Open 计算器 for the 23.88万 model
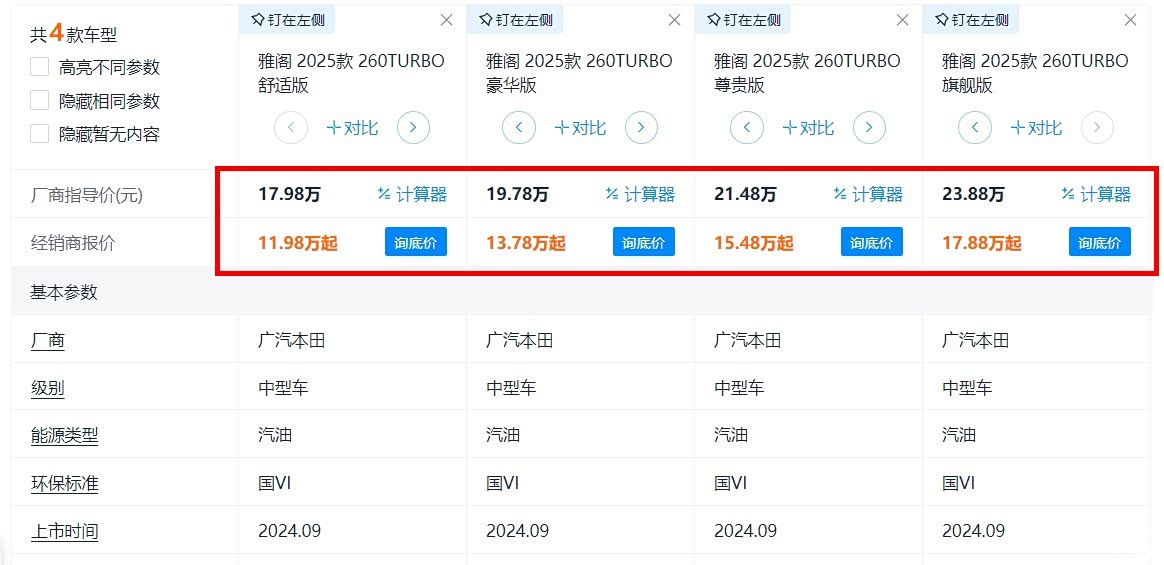Viewport: 1164px width, 565px height. click(x=1096, y=195)
